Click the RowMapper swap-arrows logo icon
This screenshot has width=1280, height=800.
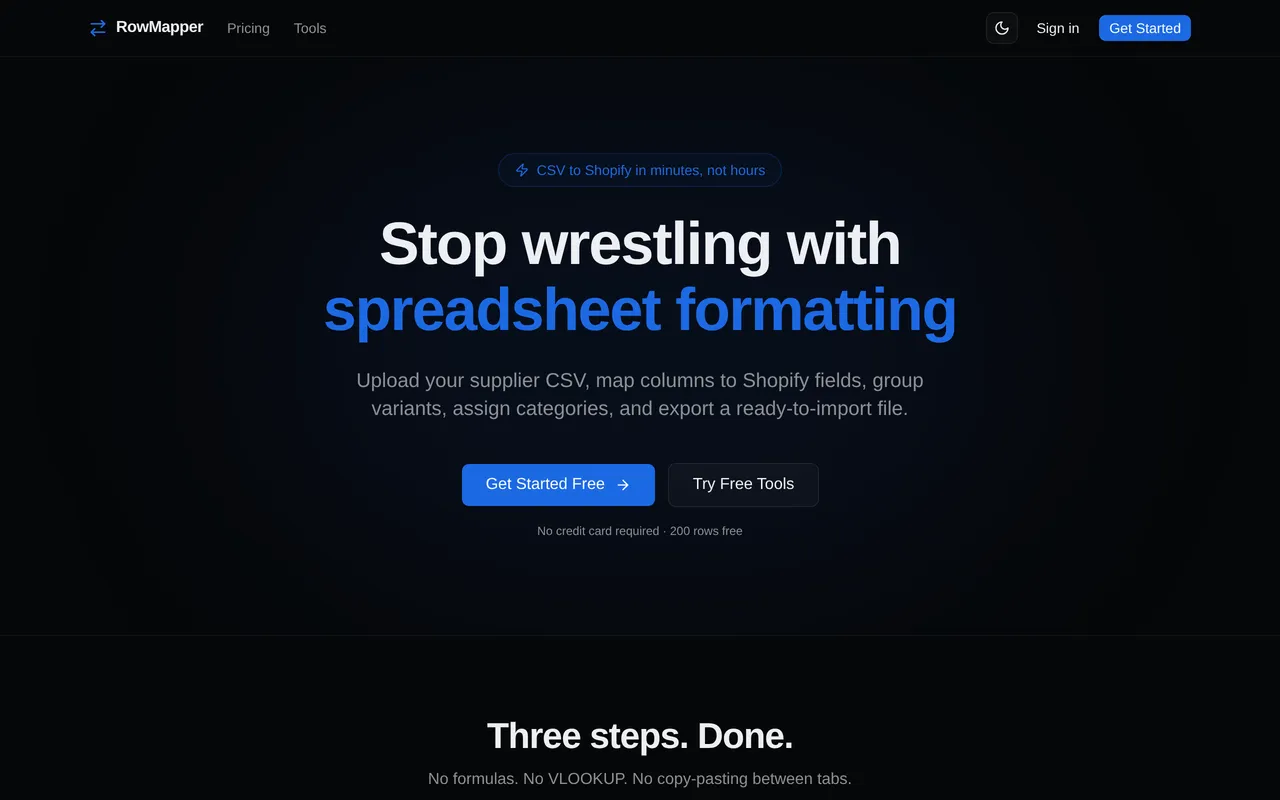[98, 28]
